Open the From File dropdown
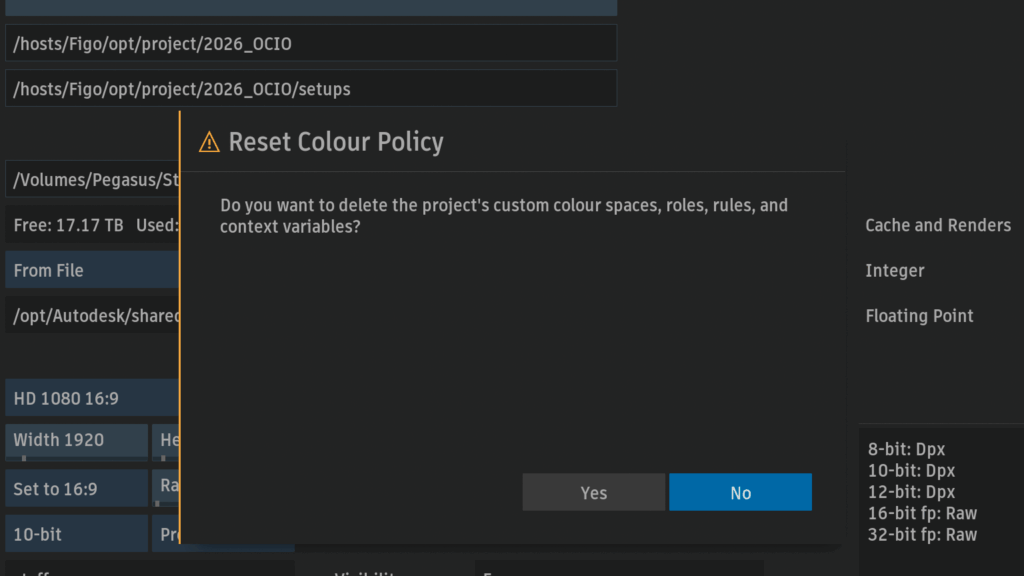 [x=92, y=270]
